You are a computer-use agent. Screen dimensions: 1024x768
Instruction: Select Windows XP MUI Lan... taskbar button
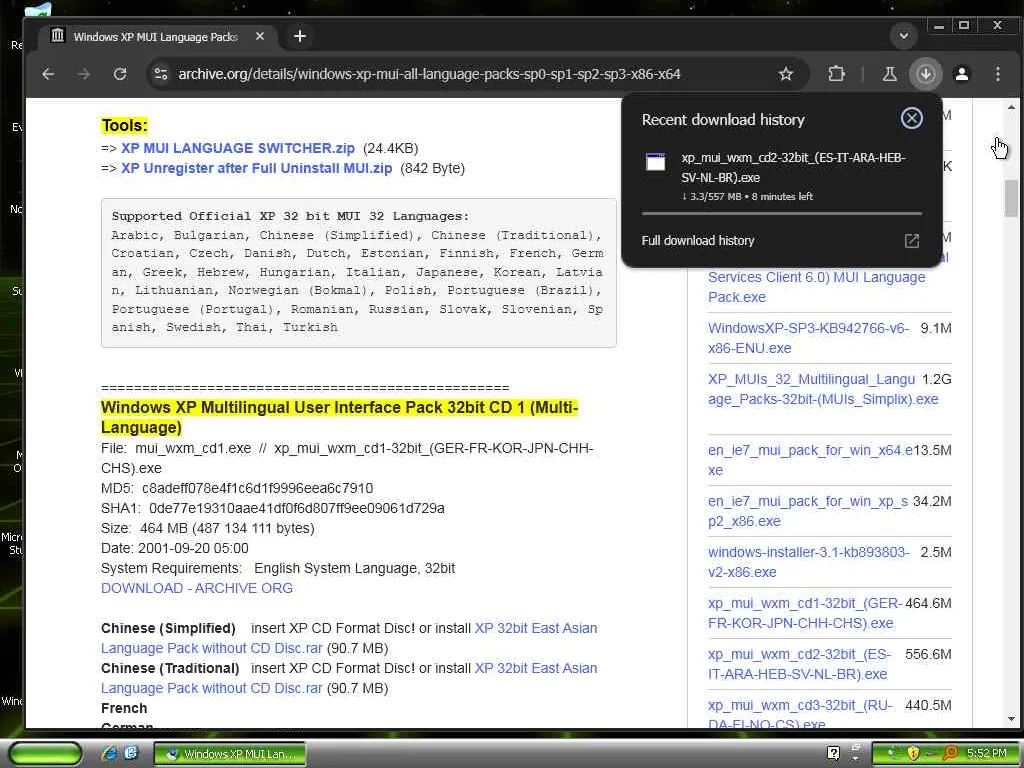pos(229,754)
